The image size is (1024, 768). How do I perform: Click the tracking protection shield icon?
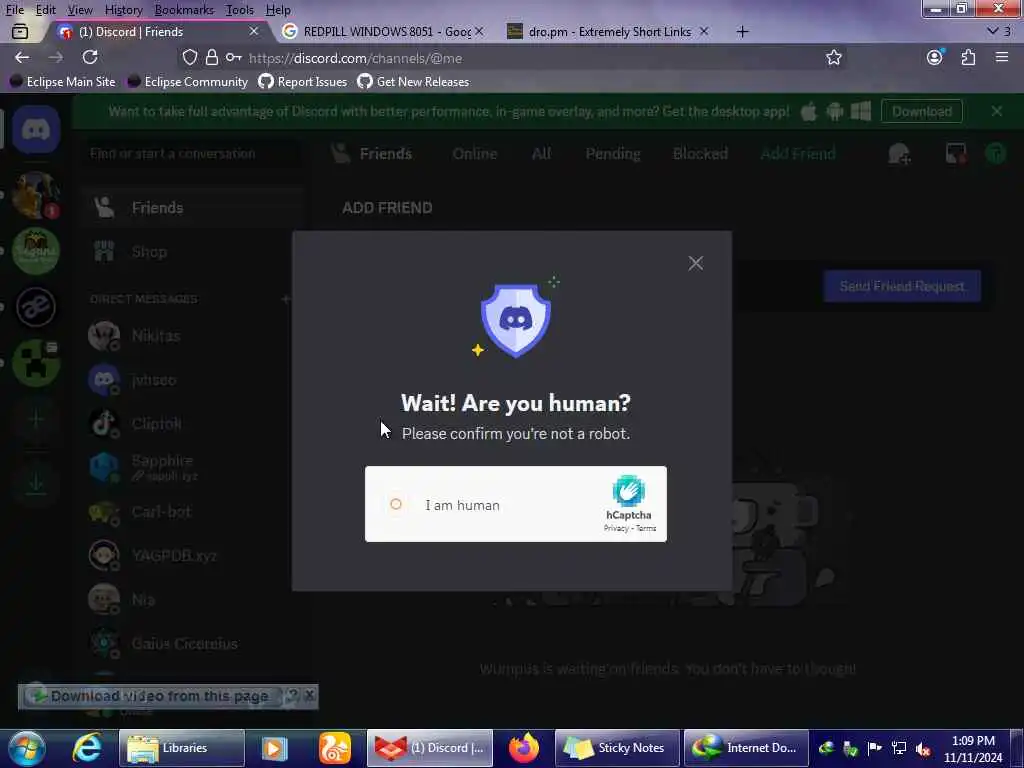pos(189,57)
